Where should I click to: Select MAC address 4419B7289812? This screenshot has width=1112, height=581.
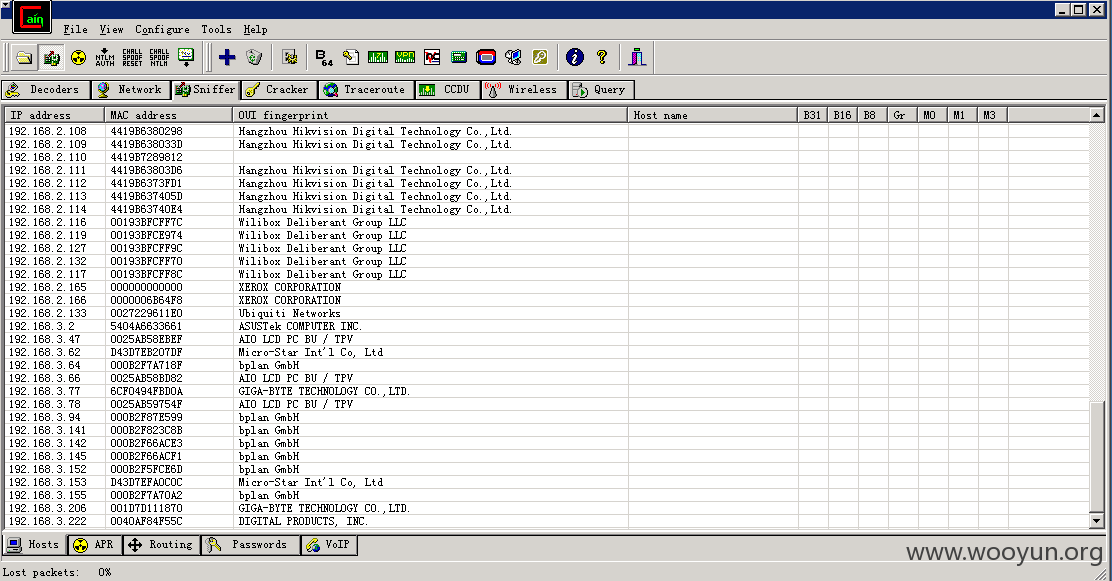(146, 157)
